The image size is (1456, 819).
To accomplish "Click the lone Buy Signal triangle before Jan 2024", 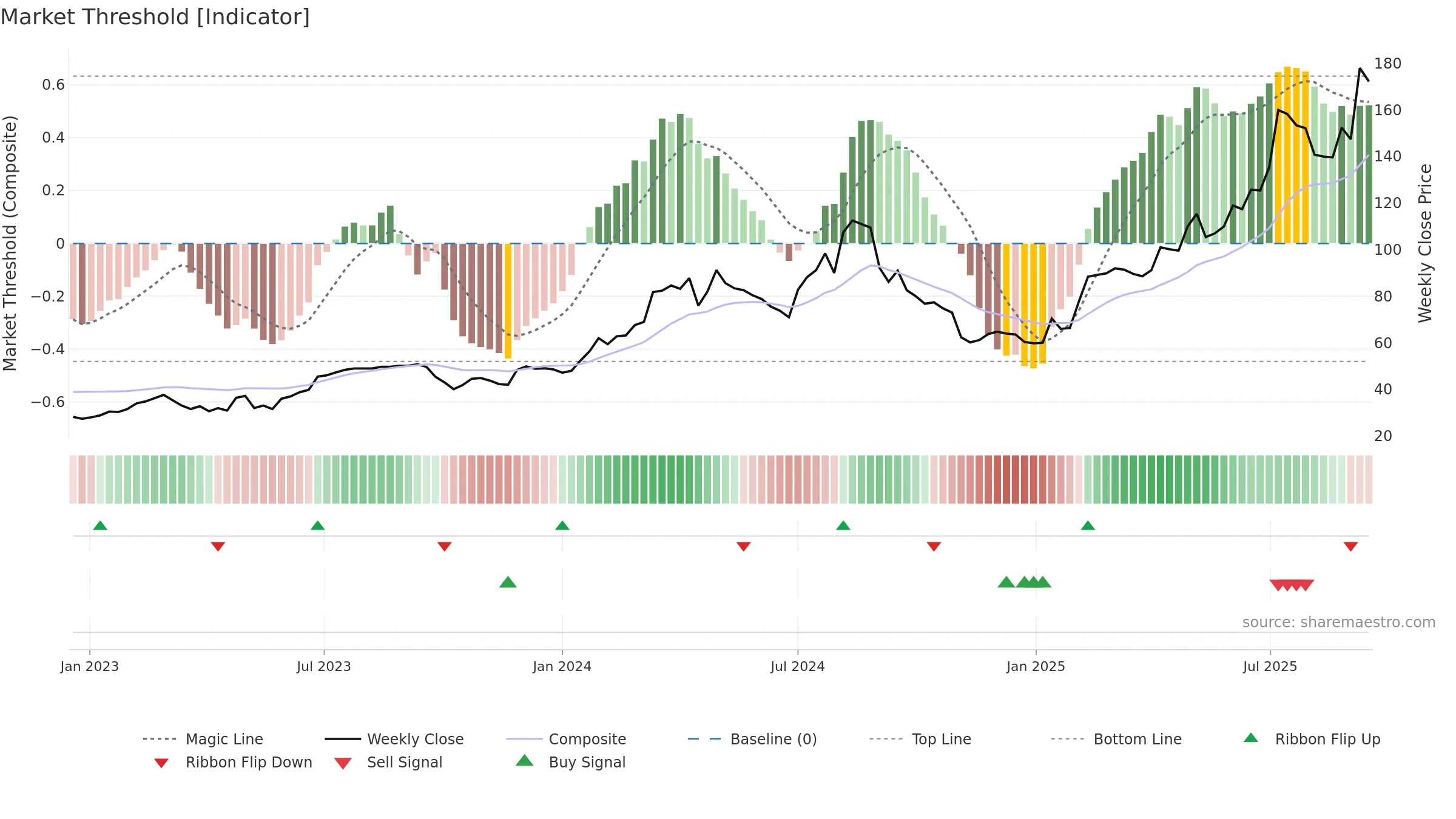I will [x=508, y=582].
